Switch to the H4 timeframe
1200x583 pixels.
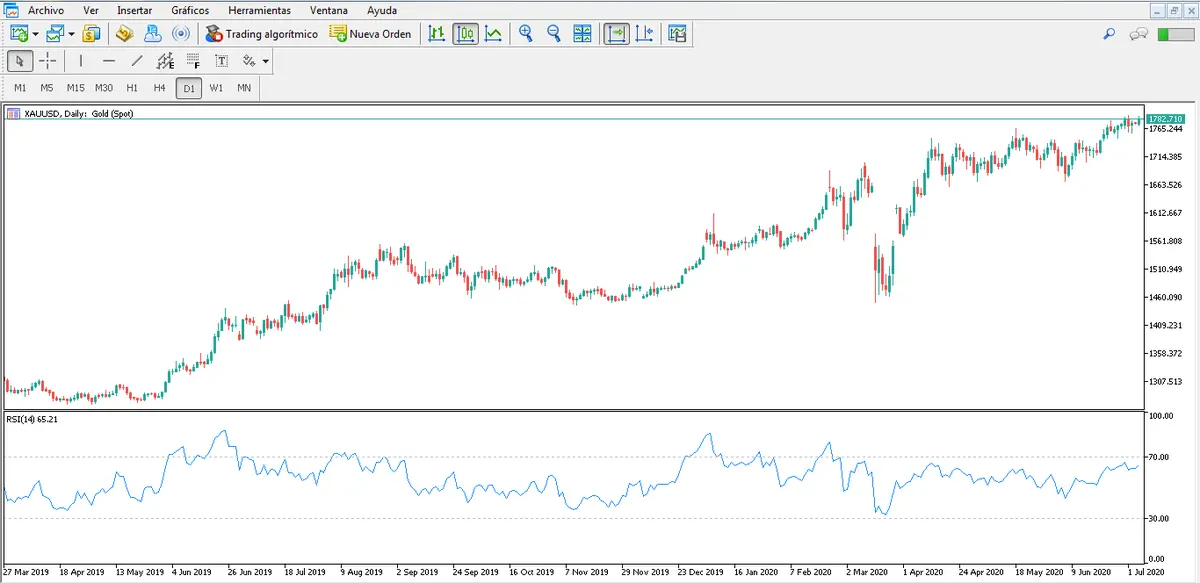tap(159, 88)
